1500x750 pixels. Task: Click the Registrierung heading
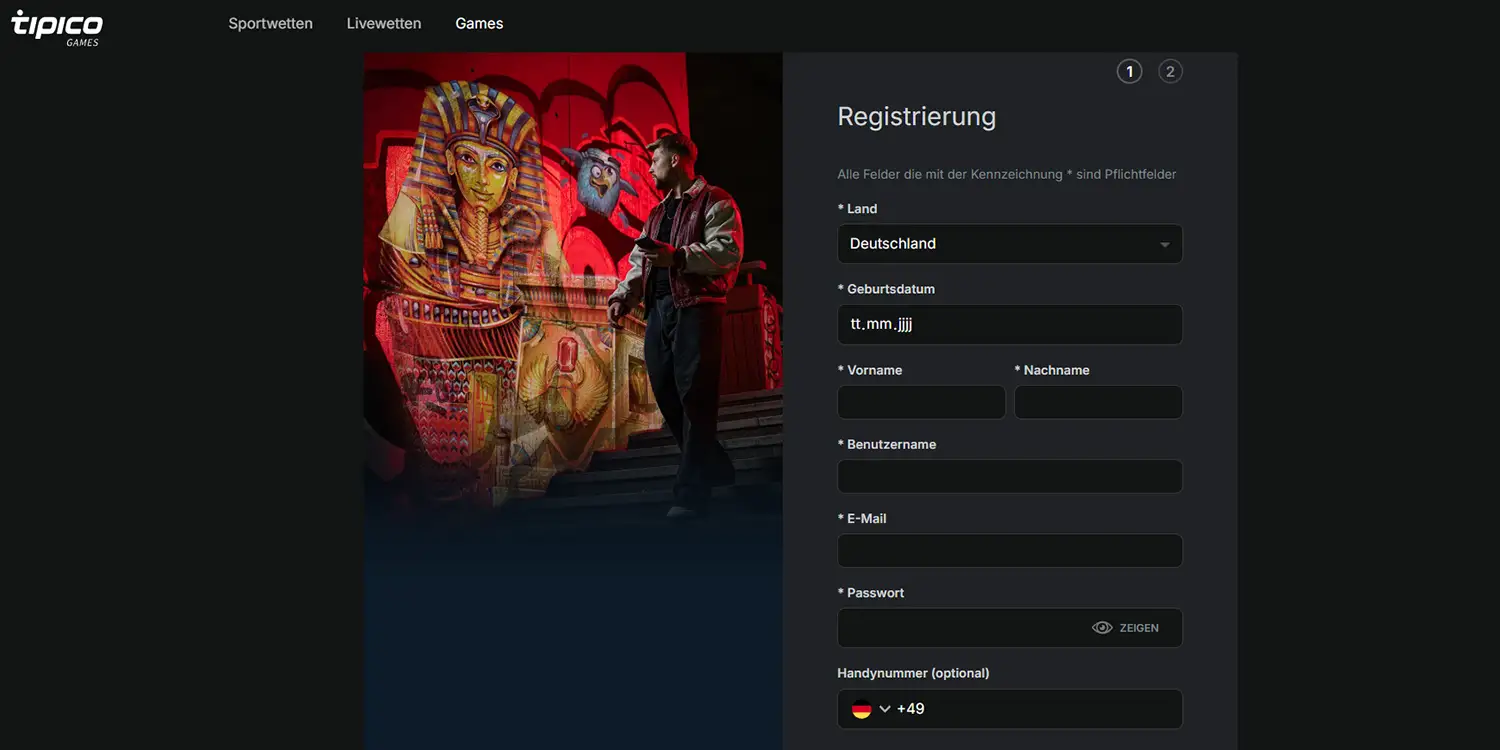(x=917, y=117)
